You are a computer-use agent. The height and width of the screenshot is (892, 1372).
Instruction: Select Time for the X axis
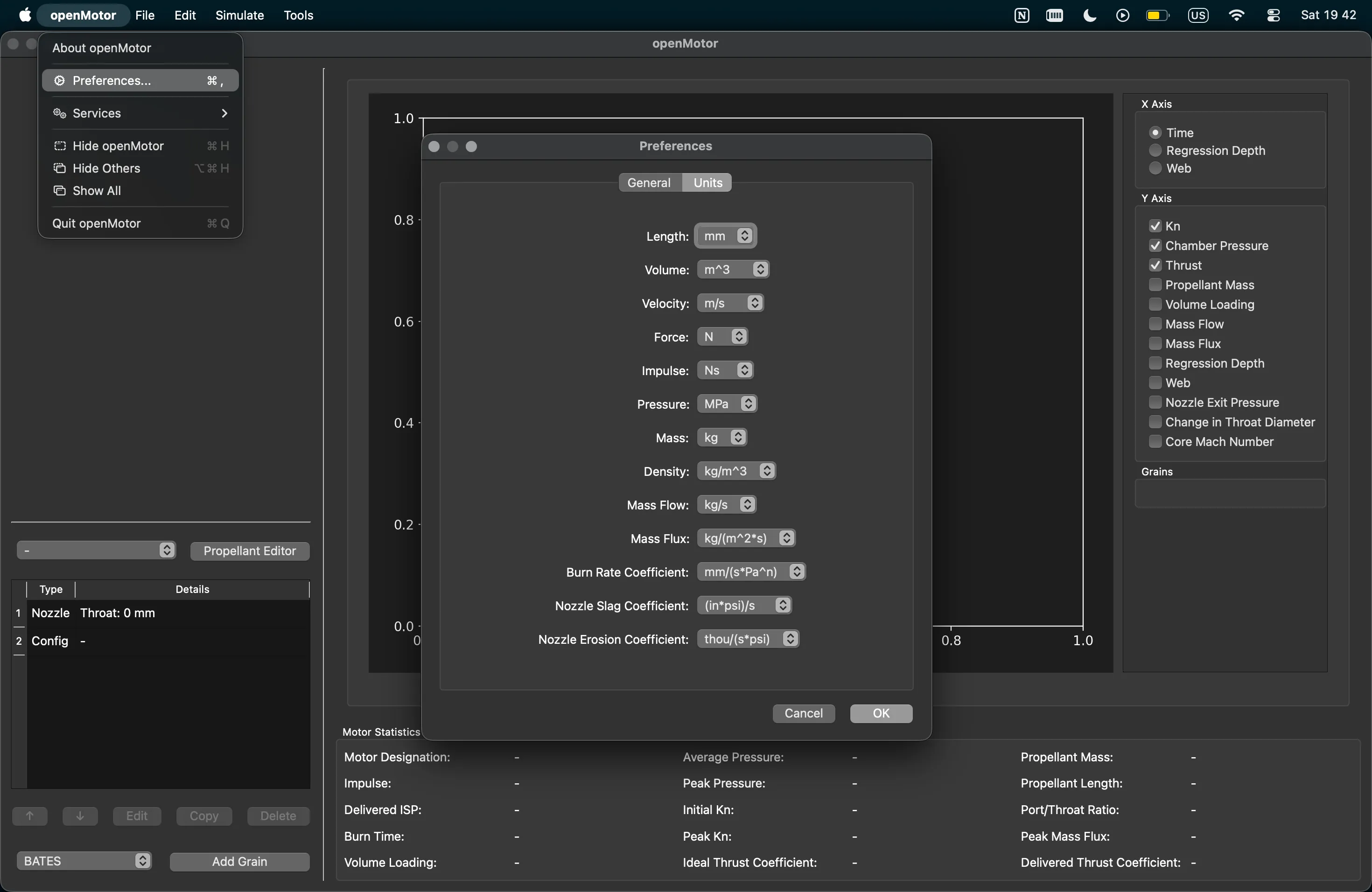point(1155,132)
